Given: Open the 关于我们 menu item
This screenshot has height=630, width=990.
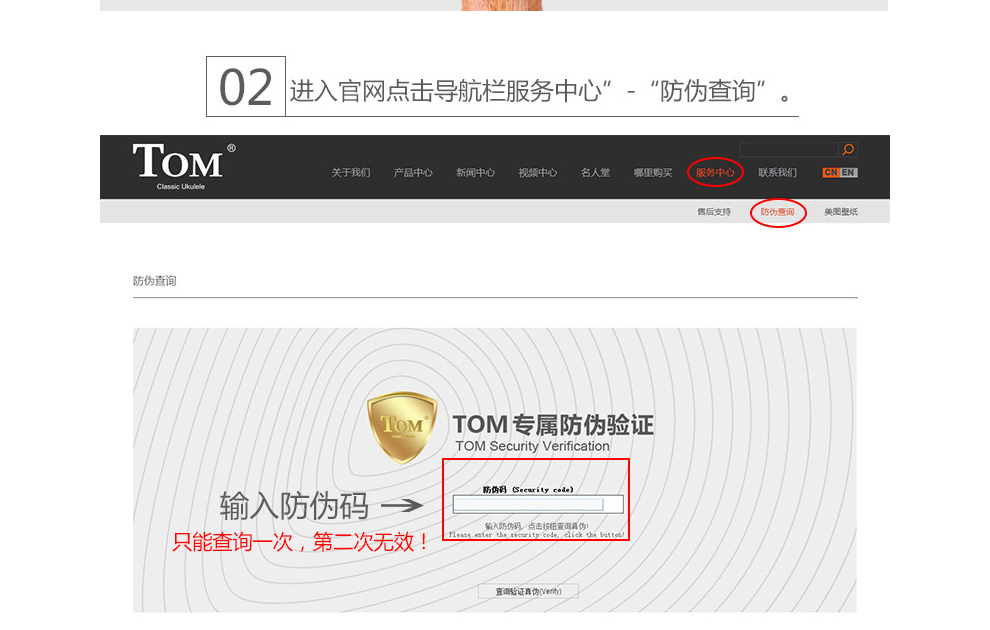Looking at the screenshot, I should point(351,172).
